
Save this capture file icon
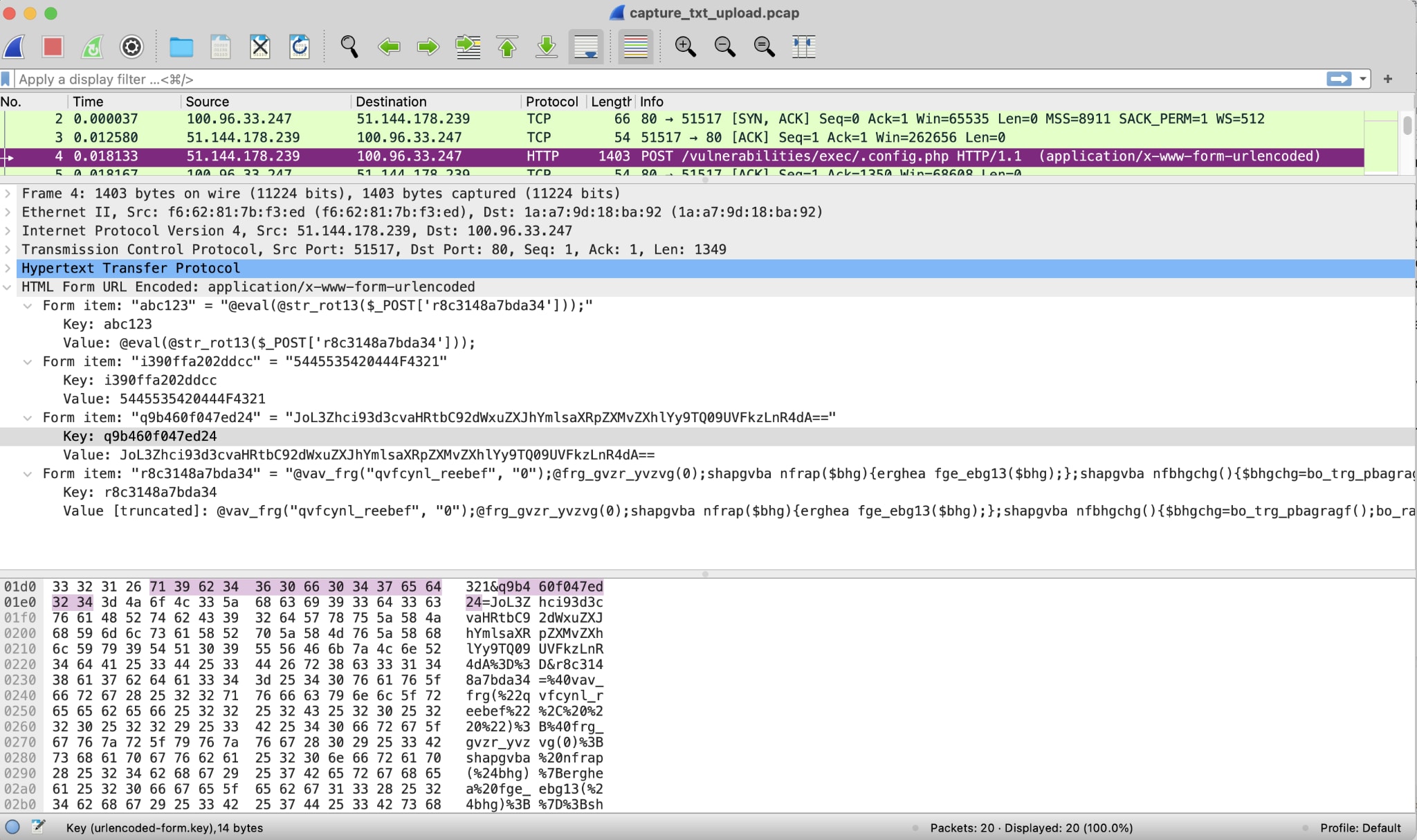pyautogui.click(x=221, y=47)
